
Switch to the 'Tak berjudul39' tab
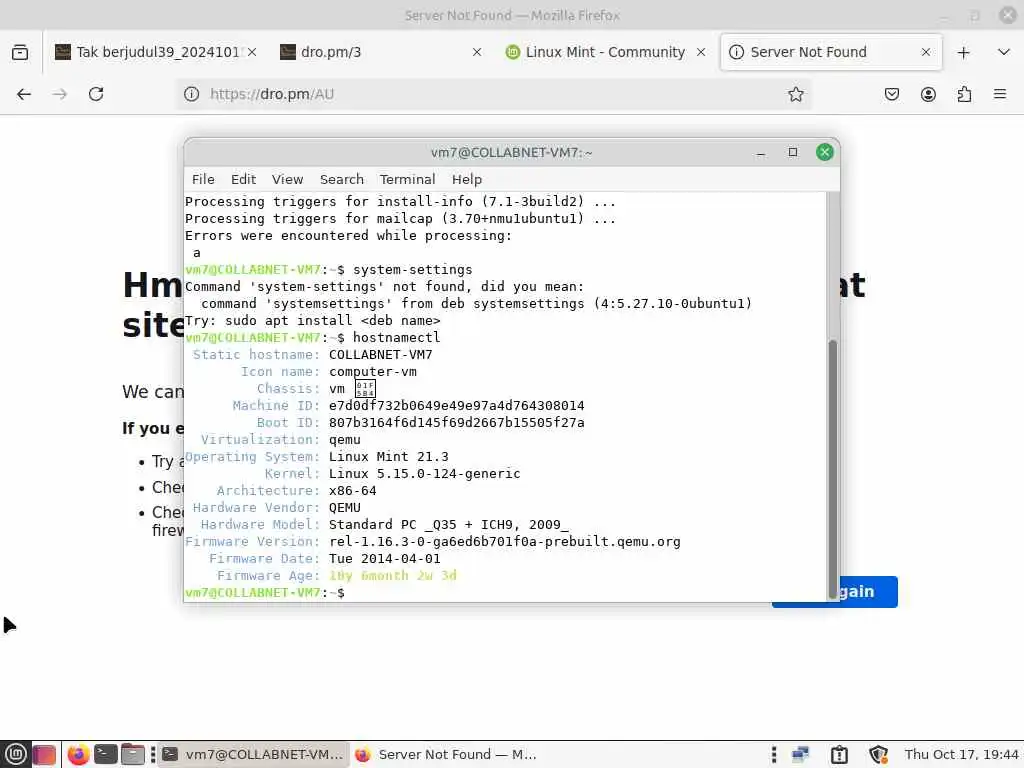[155, 52]
